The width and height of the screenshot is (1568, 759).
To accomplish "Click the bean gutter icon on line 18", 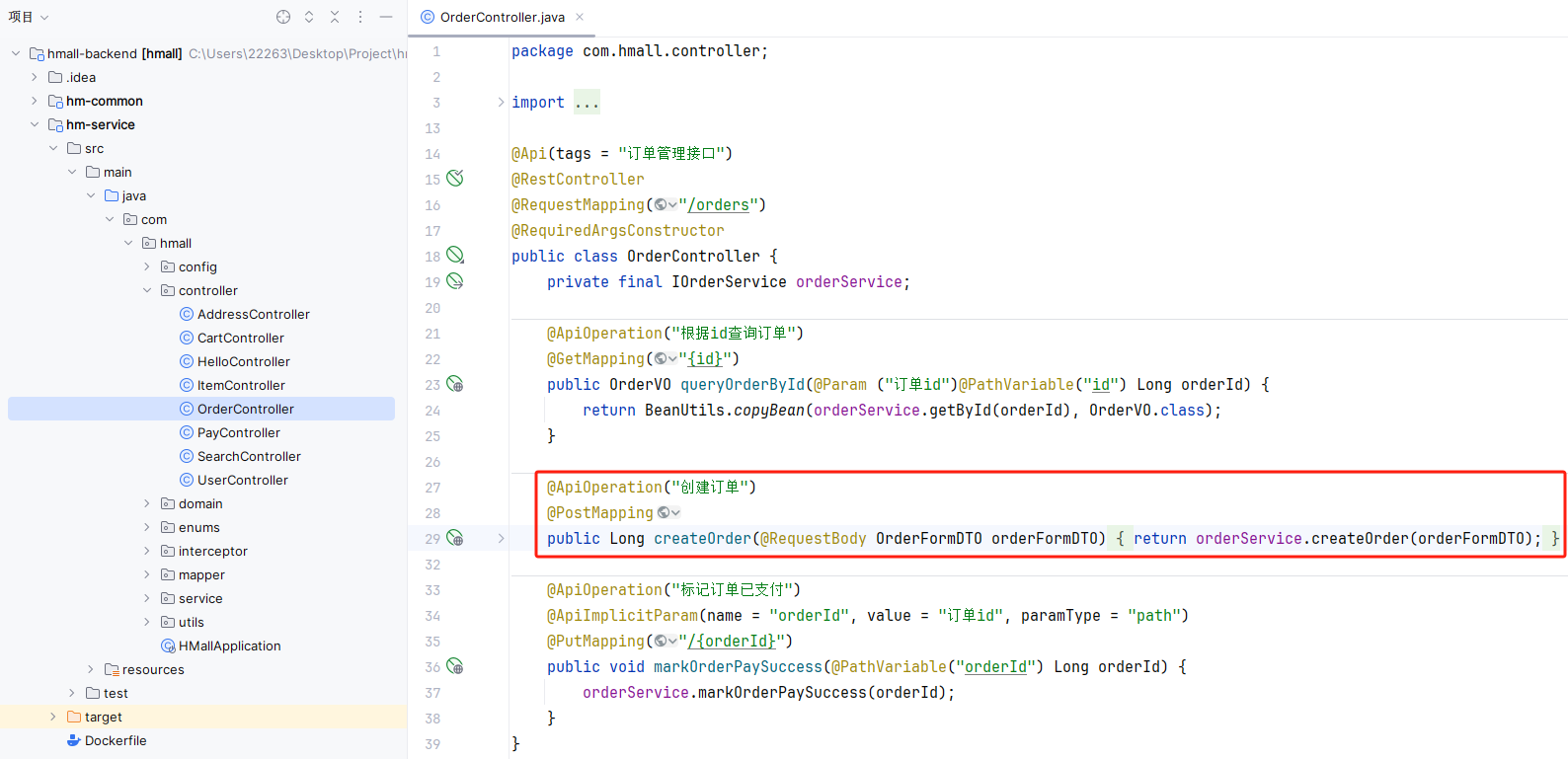I will [455, 255].
